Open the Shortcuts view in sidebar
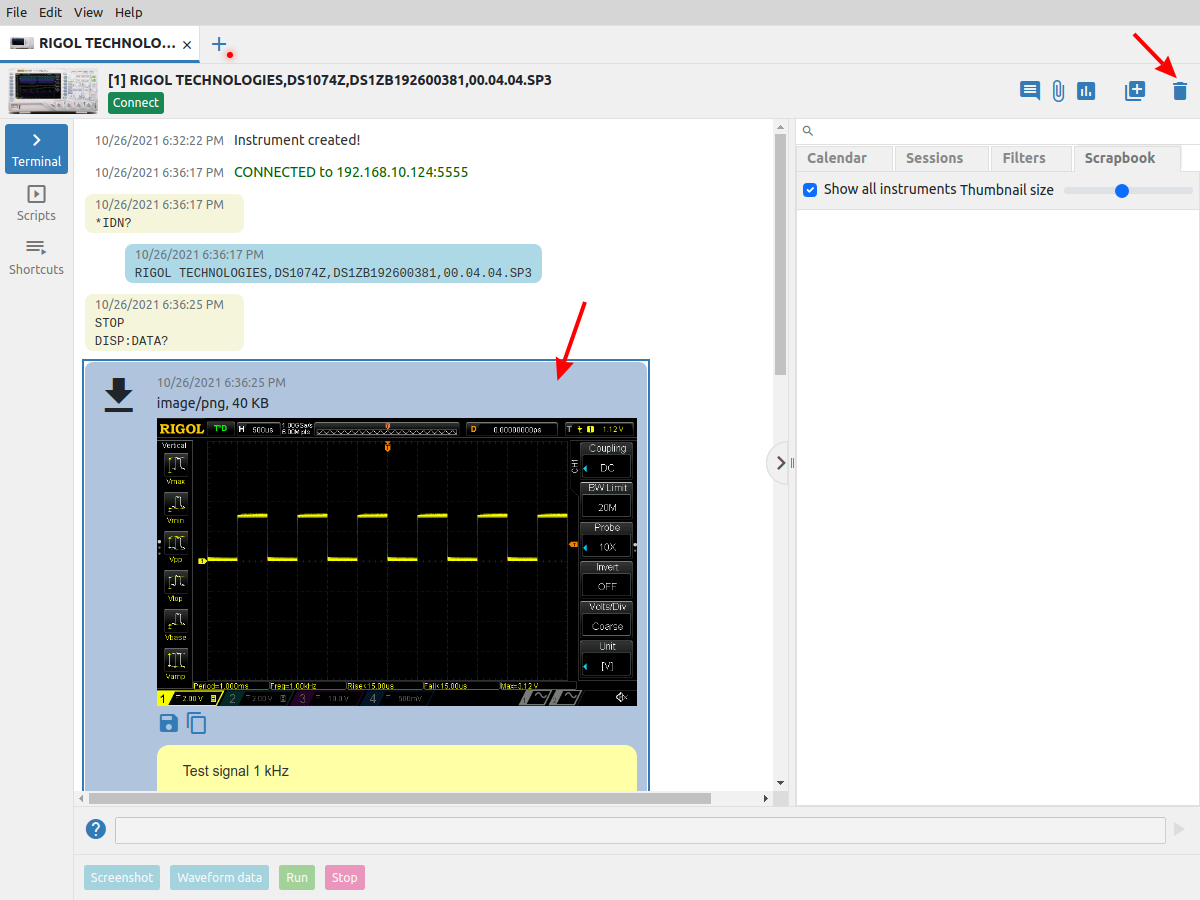1200x900 pixels. coord(36,257)
